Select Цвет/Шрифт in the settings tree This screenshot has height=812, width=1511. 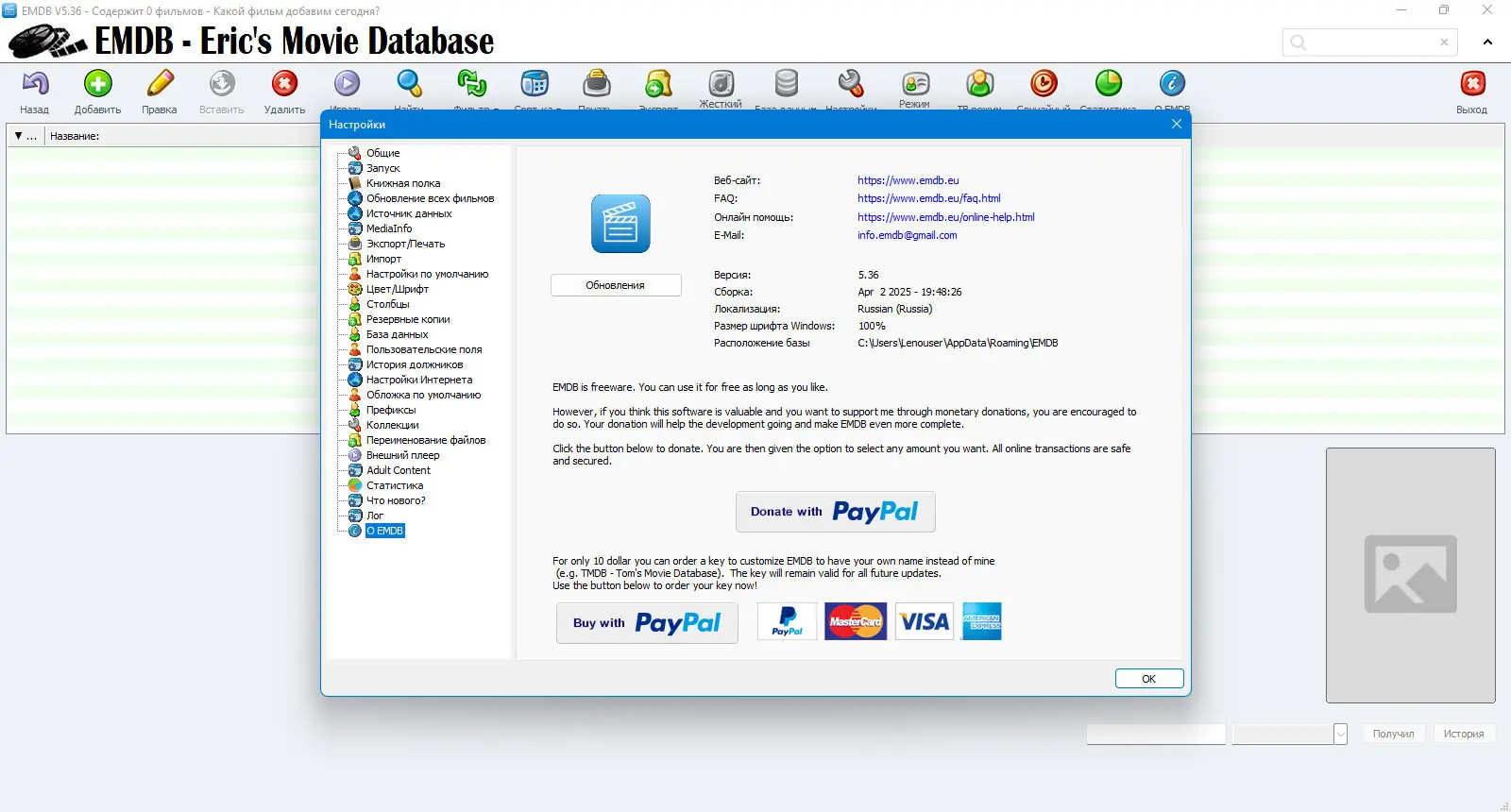[x=398, y=289]
